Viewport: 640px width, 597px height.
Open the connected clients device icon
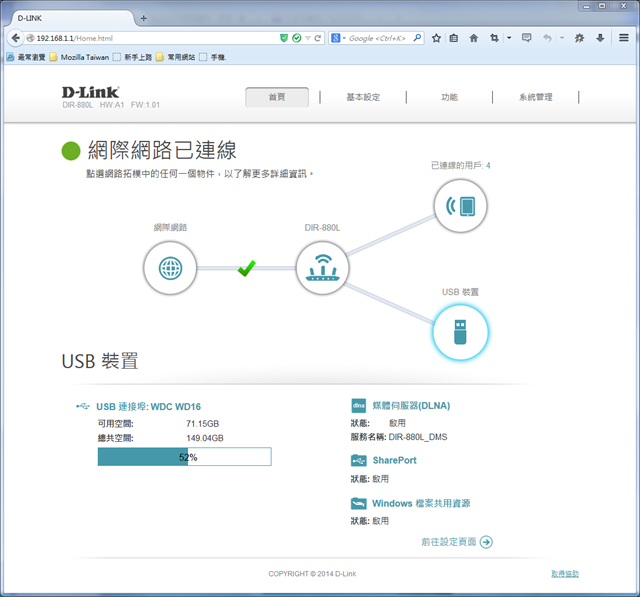460,206
